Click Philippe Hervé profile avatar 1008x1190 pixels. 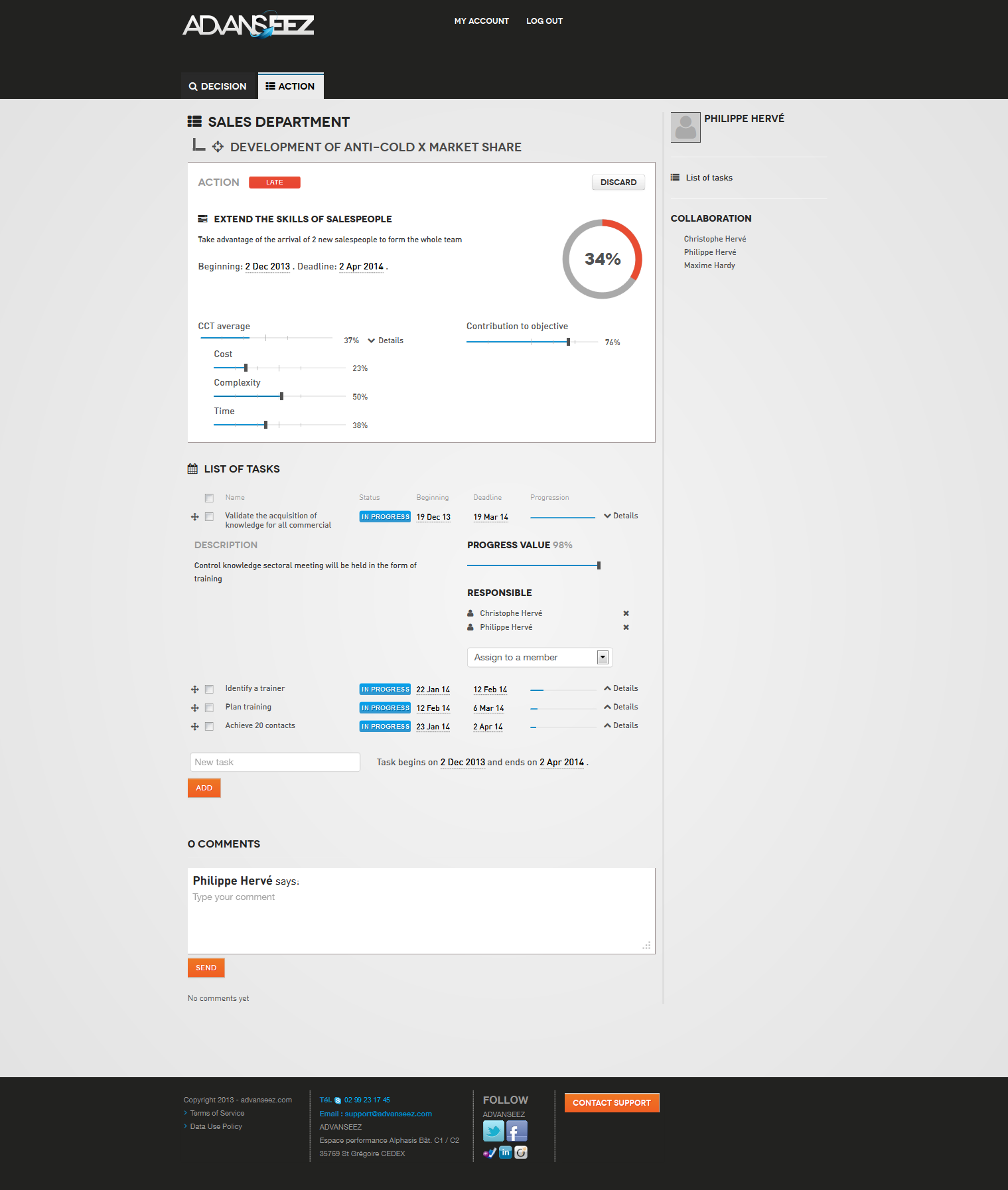[x=685, y=127]
